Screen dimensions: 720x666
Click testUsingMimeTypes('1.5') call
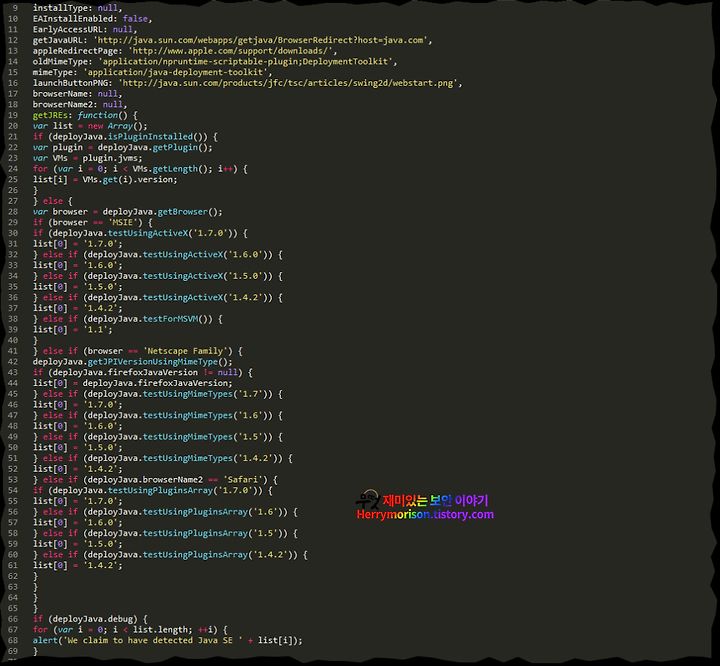click(208, 437)
